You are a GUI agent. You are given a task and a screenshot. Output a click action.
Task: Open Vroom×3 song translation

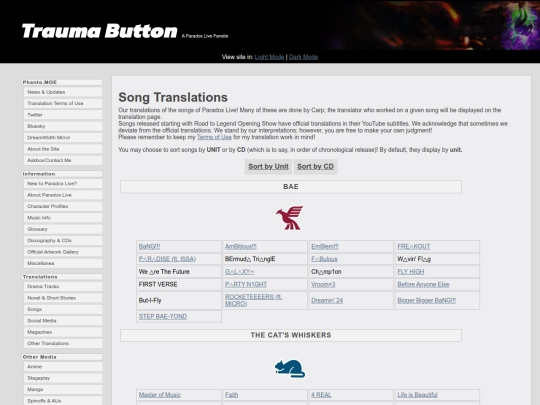pyautogui.click(x=323, y=284)
